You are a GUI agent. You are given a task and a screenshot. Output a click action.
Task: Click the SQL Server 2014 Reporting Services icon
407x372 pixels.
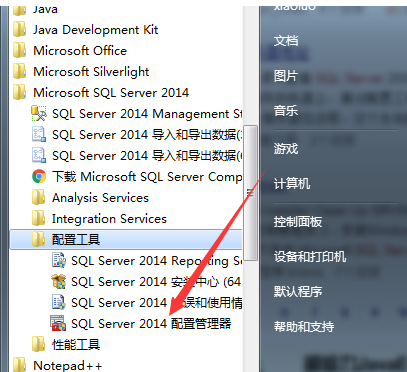pos(59,260)
